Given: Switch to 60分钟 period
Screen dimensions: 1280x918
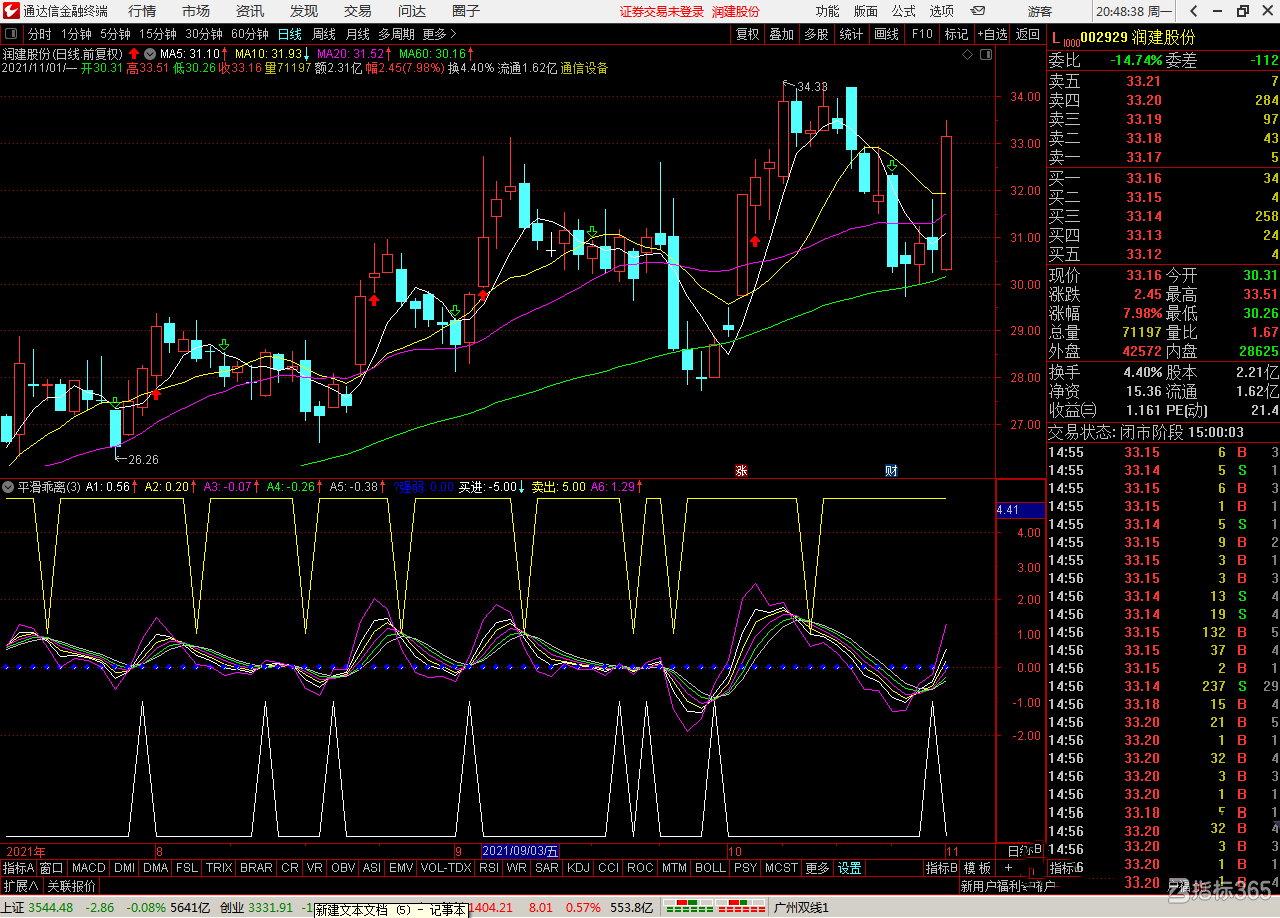Looking at the screenshot, I should click(x=250, y=34).
